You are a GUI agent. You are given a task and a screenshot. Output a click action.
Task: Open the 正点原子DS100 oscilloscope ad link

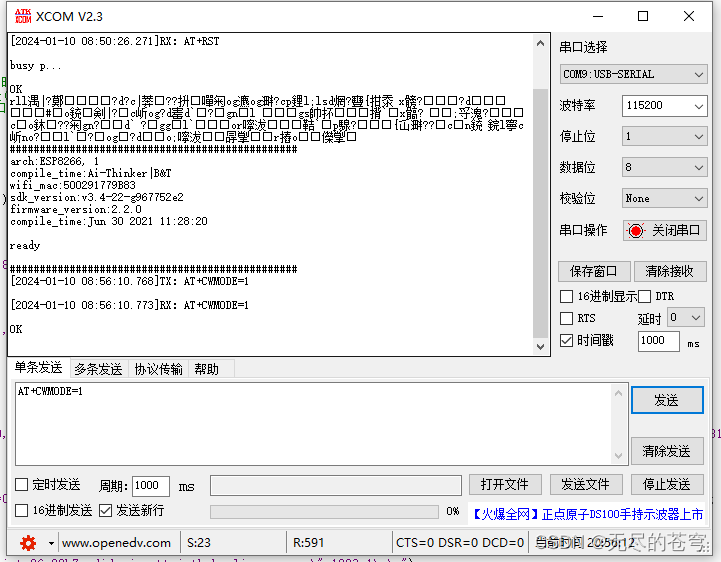coord(588,514)
